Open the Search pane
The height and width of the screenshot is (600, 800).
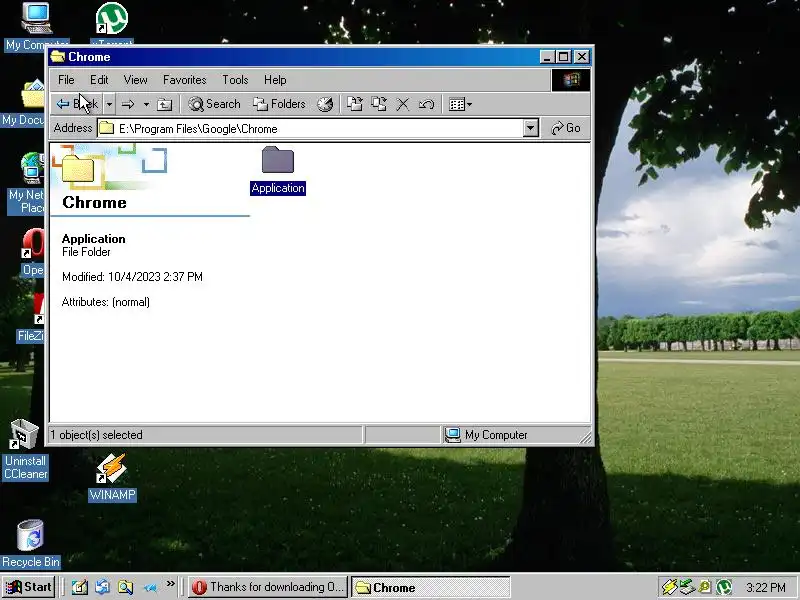click(214, 104)
